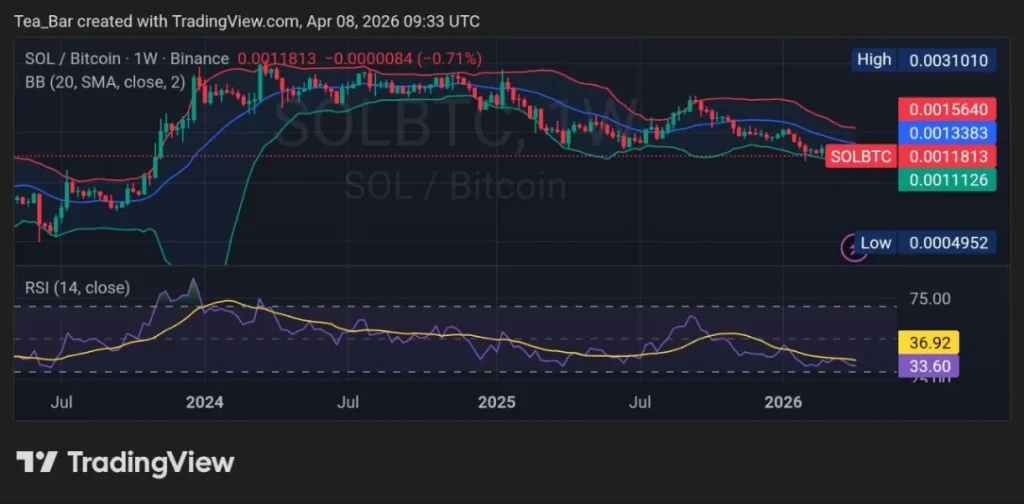Image resolution: width=1024 pixels, height=504 pixels.
Task: Click the yellow 36.92 RSI average tag
Action: [x=929, y=343]
